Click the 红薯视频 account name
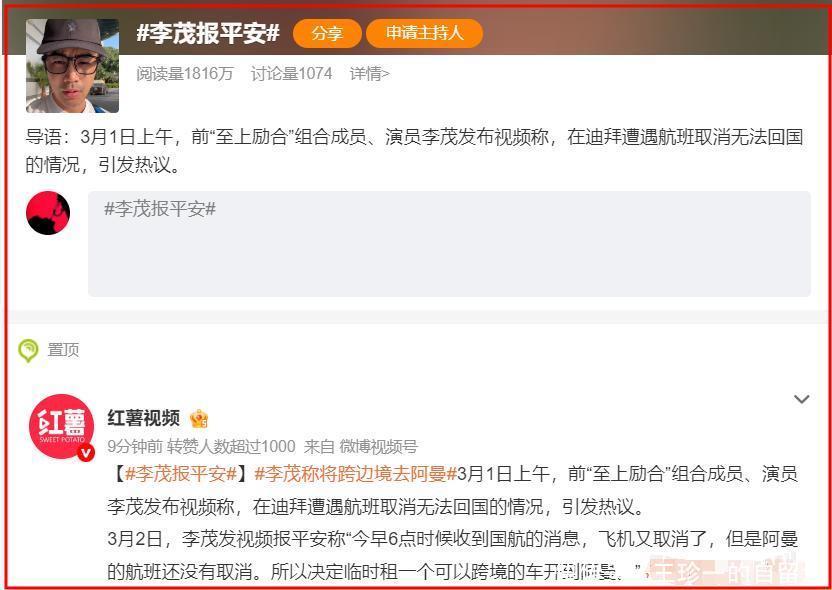Screen dimensions: 832x590 (x=144, y=418)
